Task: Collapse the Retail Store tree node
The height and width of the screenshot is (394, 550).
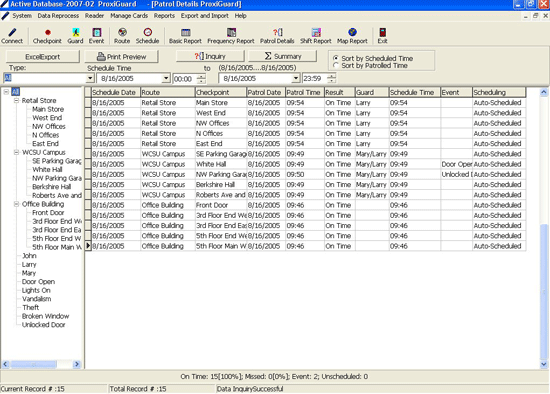Action: click(16, 100)
